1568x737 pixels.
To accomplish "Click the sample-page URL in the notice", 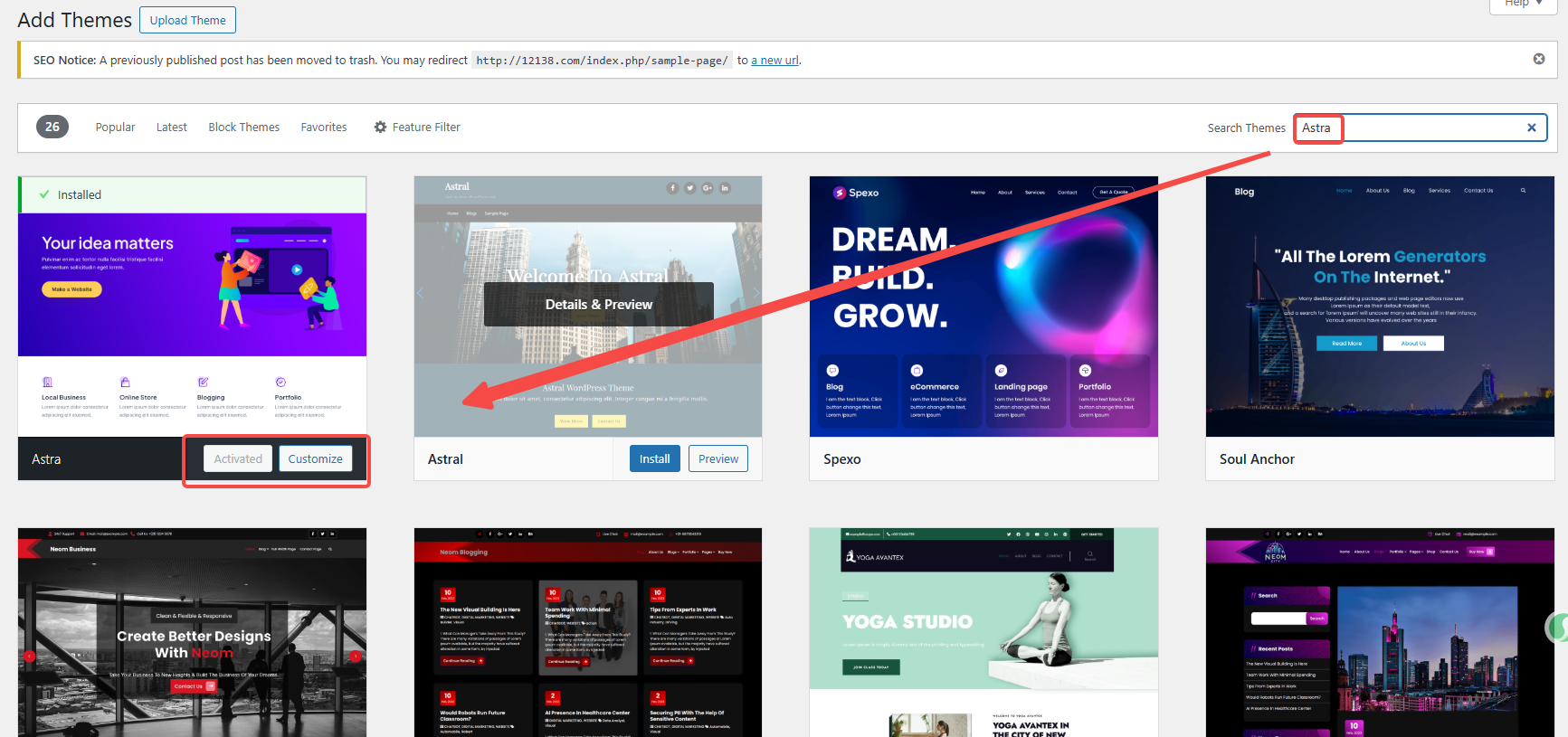I will tap(602, 61).
